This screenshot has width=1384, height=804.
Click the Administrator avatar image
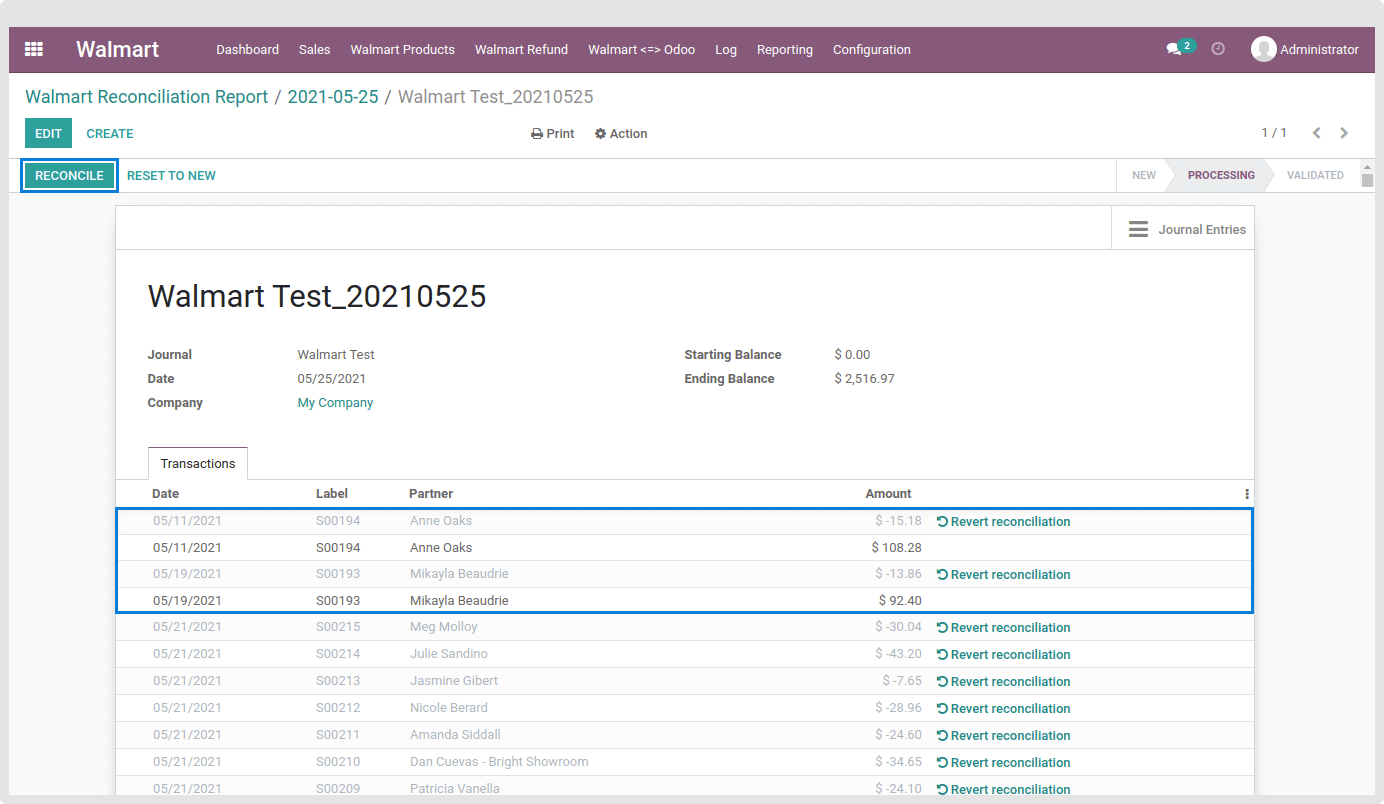(1264, 49)
